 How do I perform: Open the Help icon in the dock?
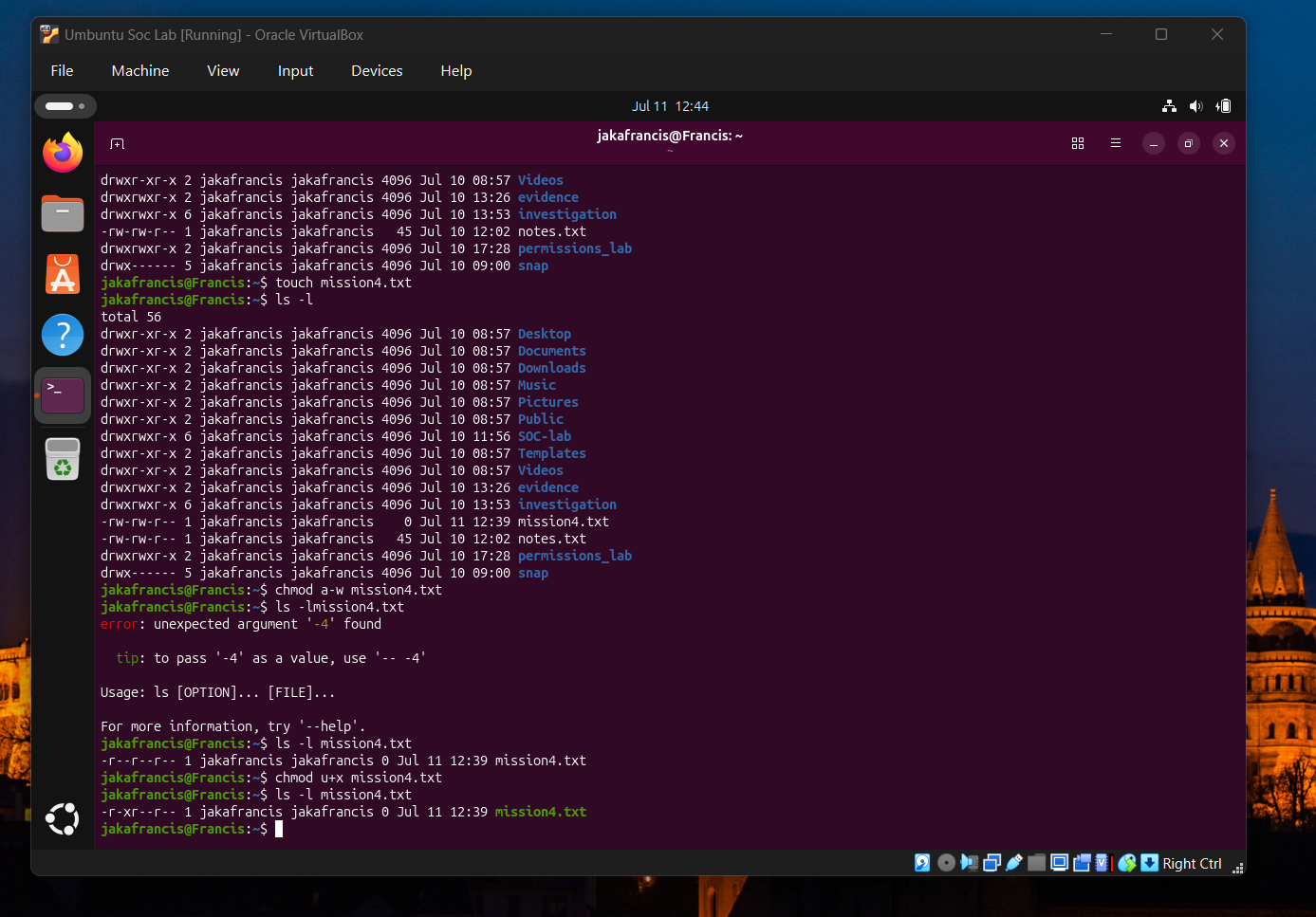[63, 335]
